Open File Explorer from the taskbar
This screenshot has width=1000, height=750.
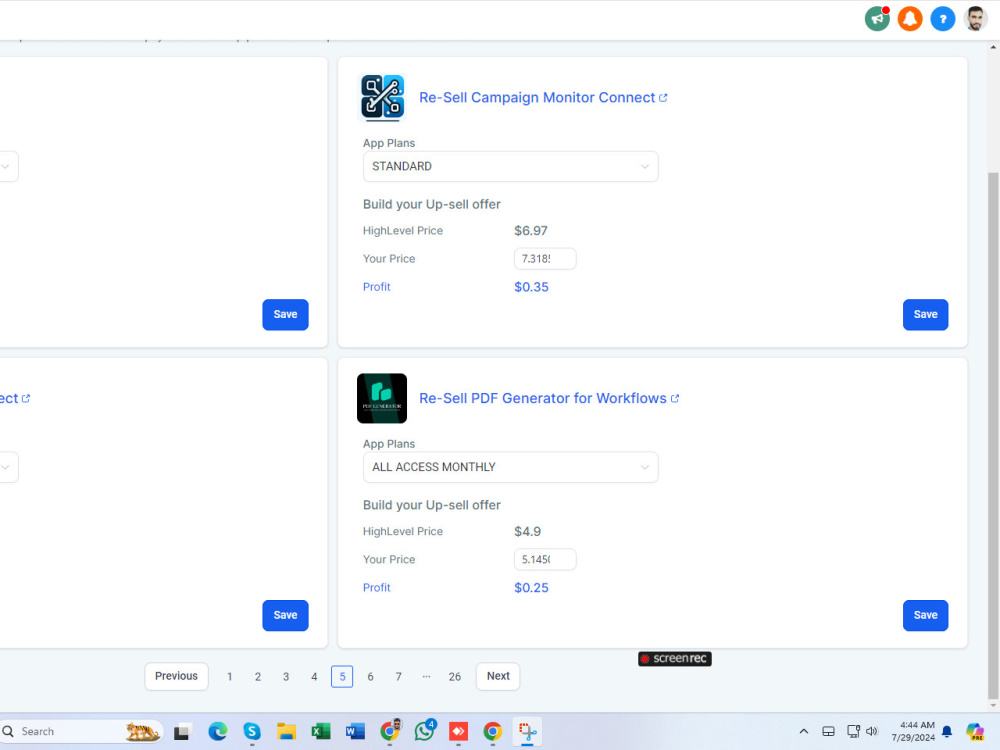[x=286, y=732]
